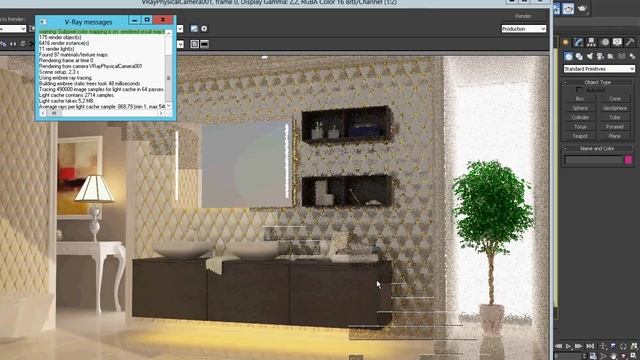This screenshot has width=640, height=360.
Task: Create a Cylinder primitive
Action: [580, 118]
